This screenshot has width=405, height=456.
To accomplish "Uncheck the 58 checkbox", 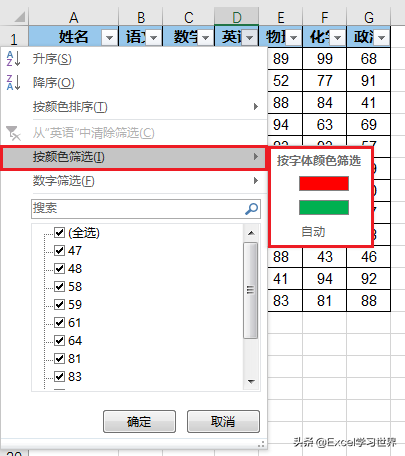I will coord(59,286).
